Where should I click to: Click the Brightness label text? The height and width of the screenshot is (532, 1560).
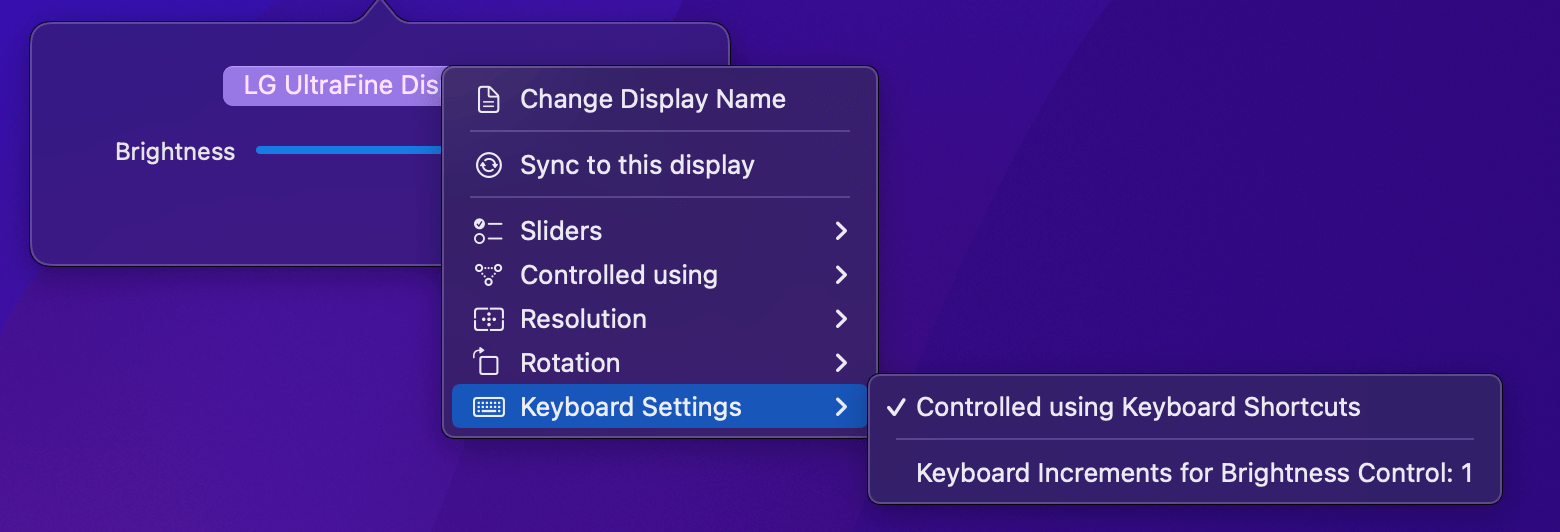coord(175,152)
